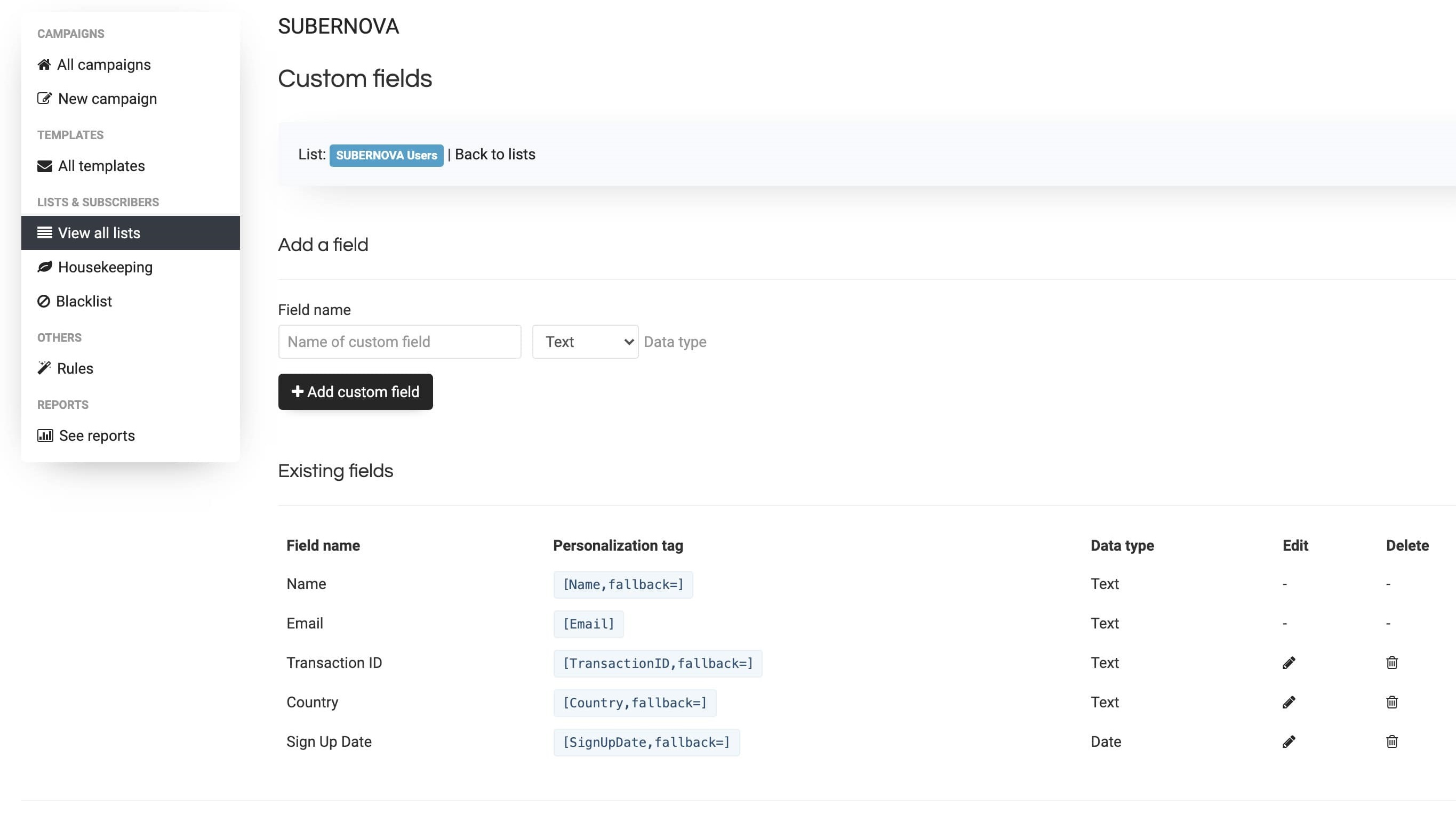Click the Sign Up Date field name

[x=329, y=742]
